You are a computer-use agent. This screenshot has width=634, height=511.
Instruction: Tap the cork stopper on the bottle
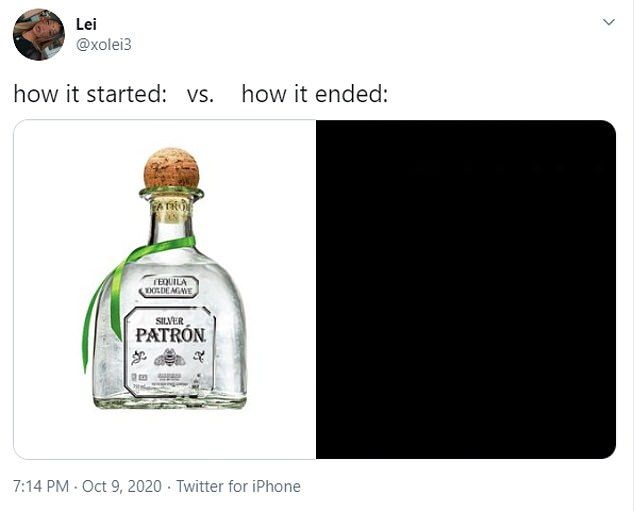(171, 168)
